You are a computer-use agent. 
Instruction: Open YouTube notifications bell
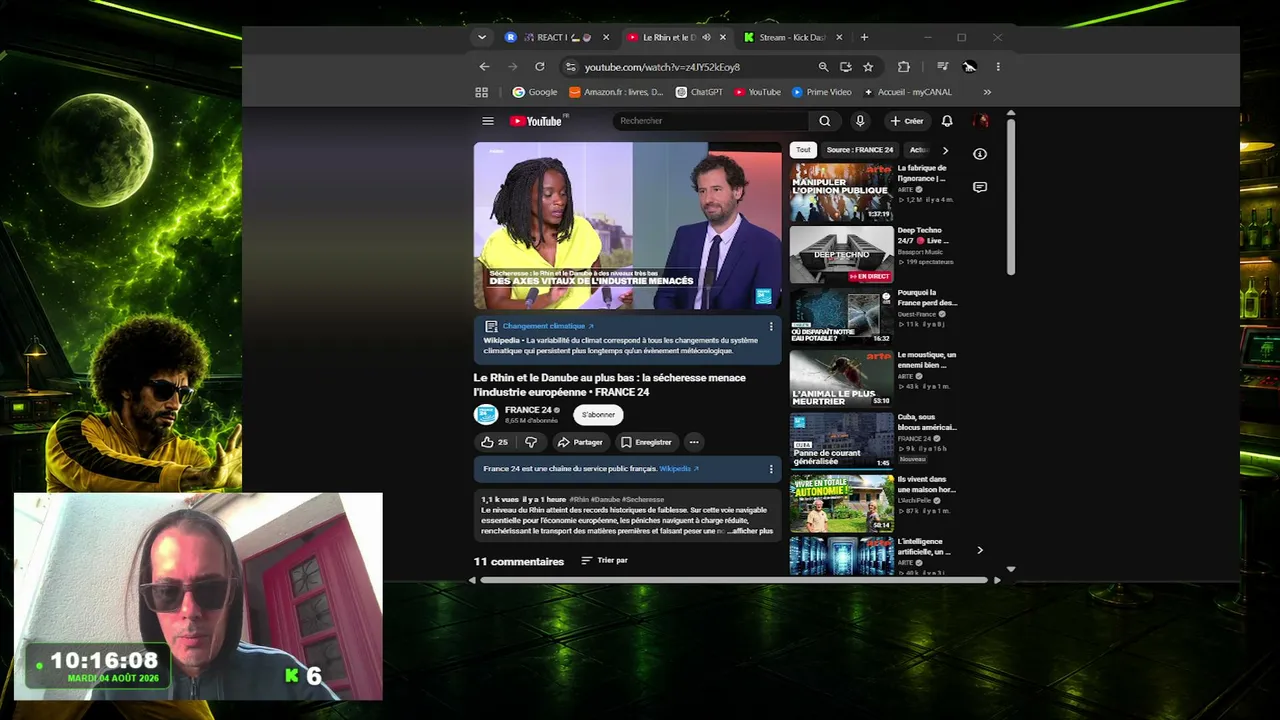tap(947, 121)
